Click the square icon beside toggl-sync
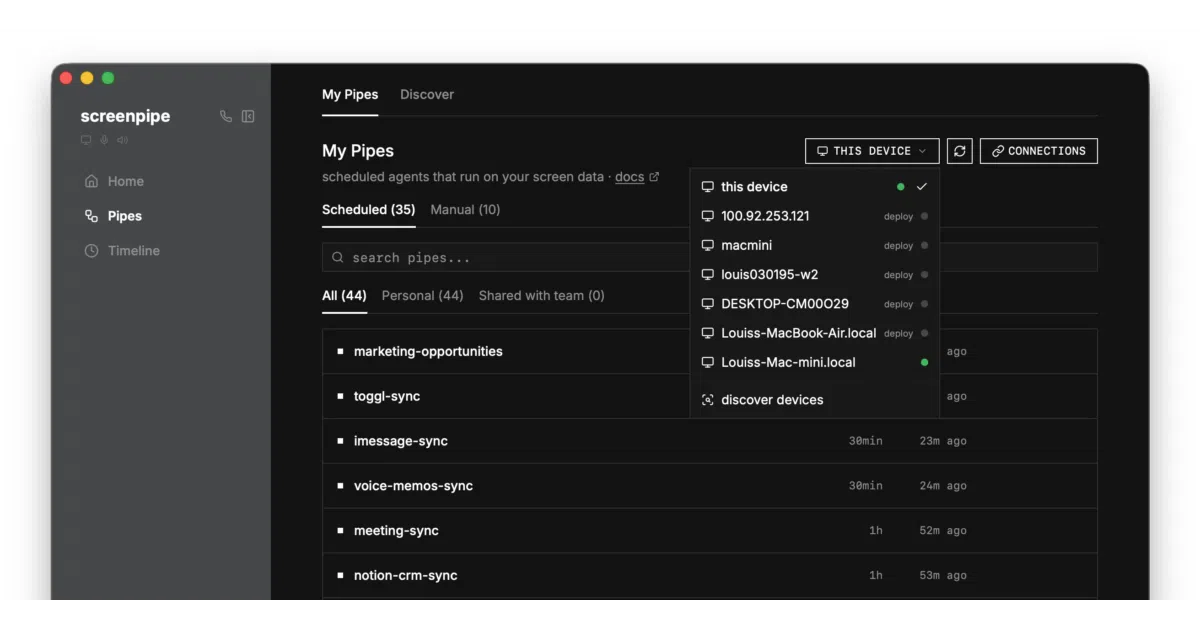The image size is (1200, 630). pos(340,397)
